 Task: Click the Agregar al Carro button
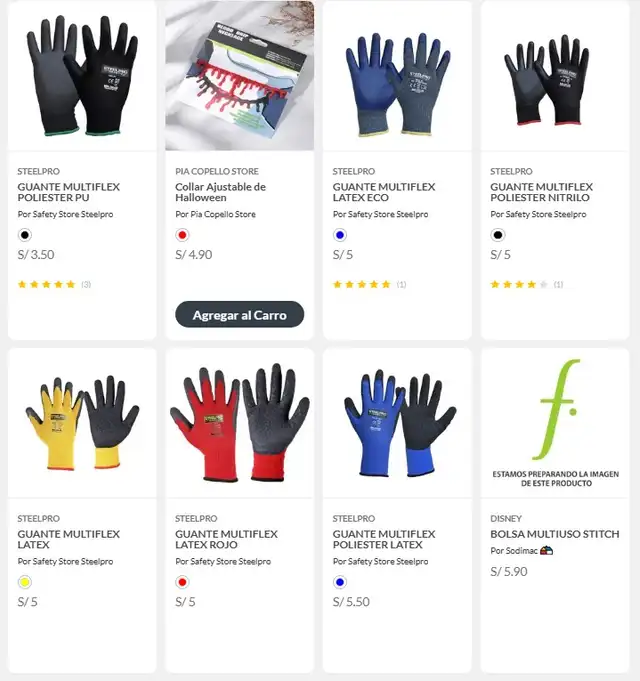[x=239, y=314]
